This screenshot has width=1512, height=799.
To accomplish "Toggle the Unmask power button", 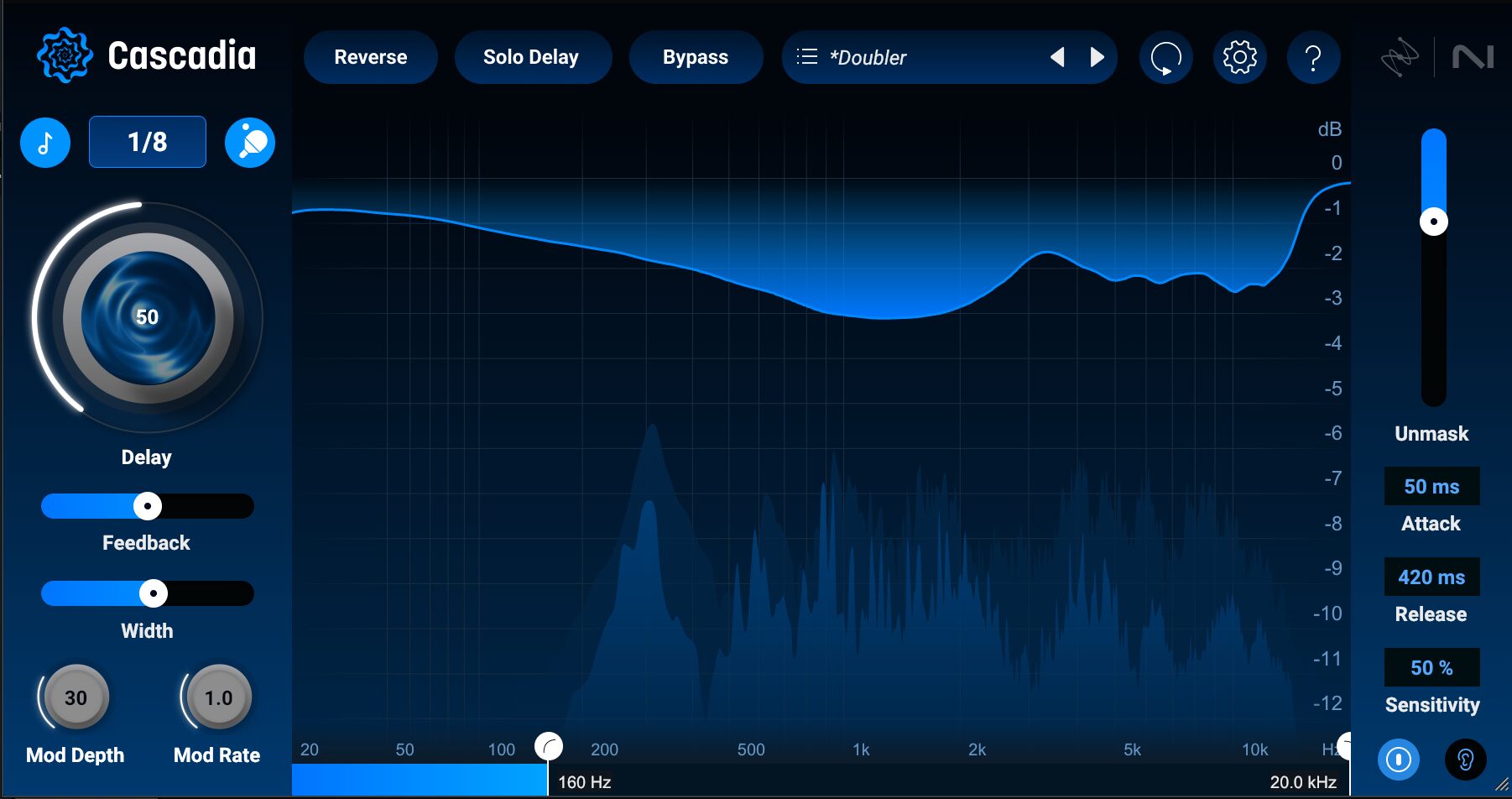I will coord(1399,760).
